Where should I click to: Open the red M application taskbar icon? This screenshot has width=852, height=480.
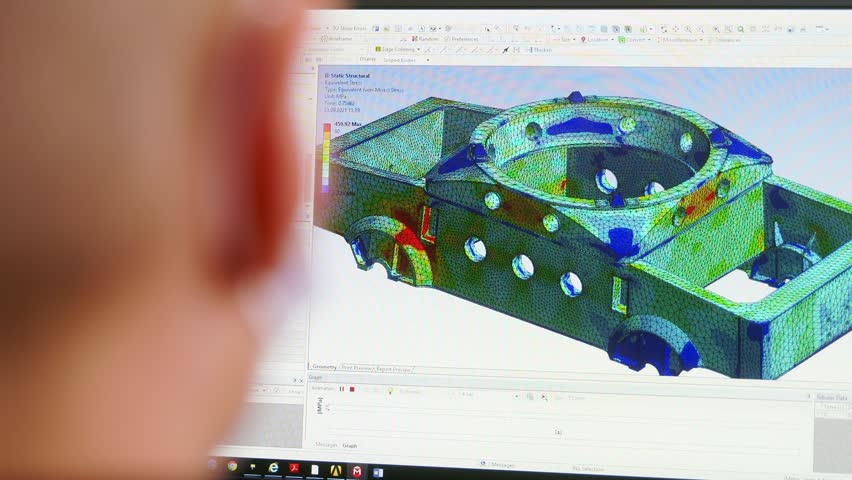tap(356, 471)
